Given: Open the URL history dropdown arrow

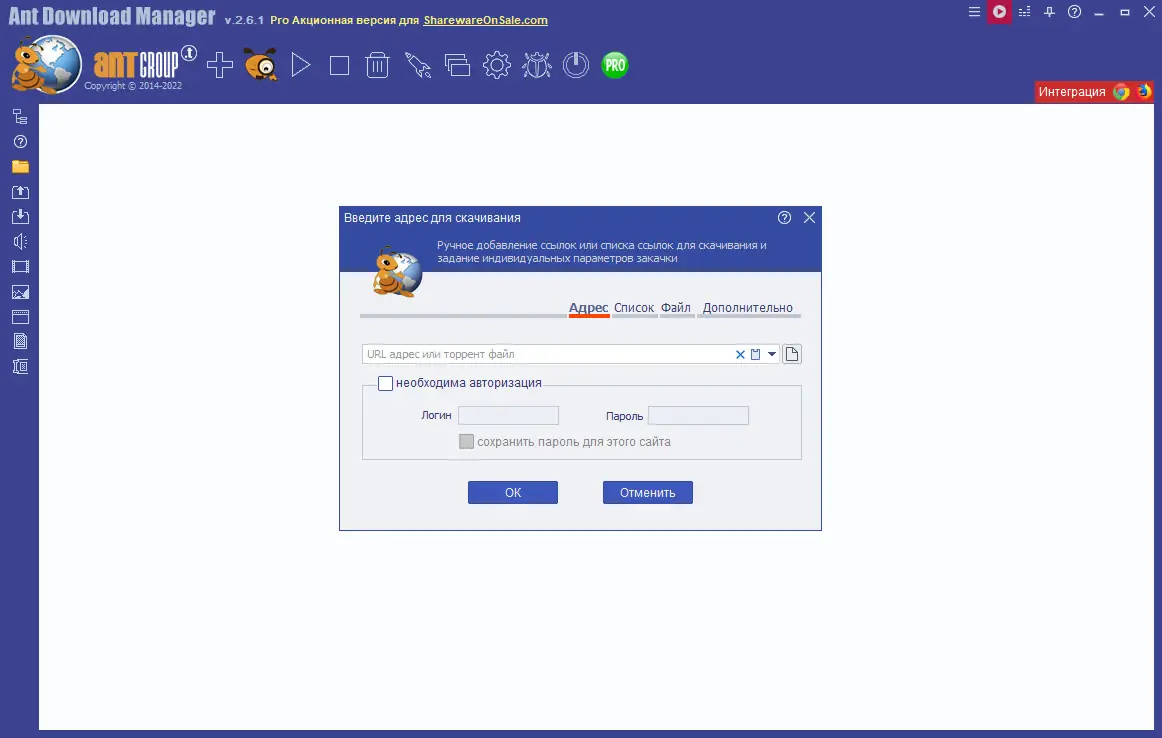Looking at the screenshot, I should [x=771, y=353].
